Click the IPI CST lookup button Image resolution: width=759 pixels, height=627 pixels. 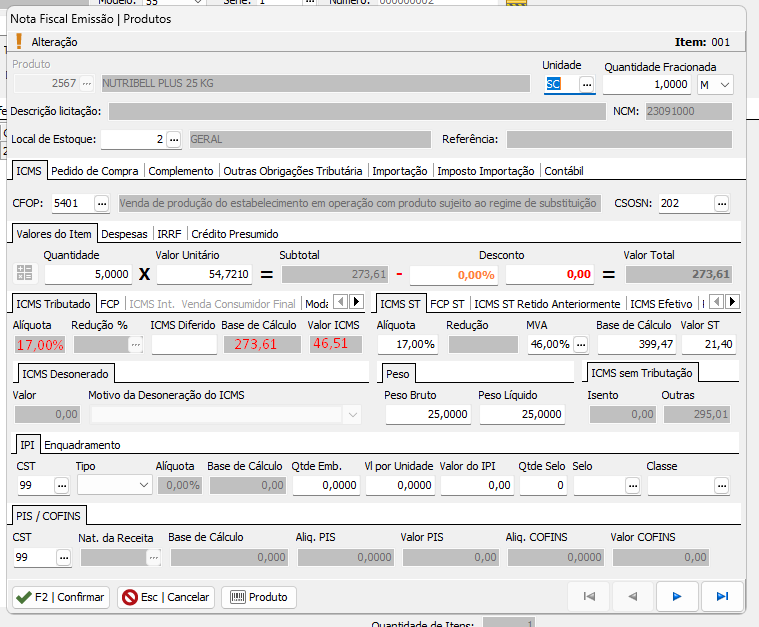pos(61,485)
